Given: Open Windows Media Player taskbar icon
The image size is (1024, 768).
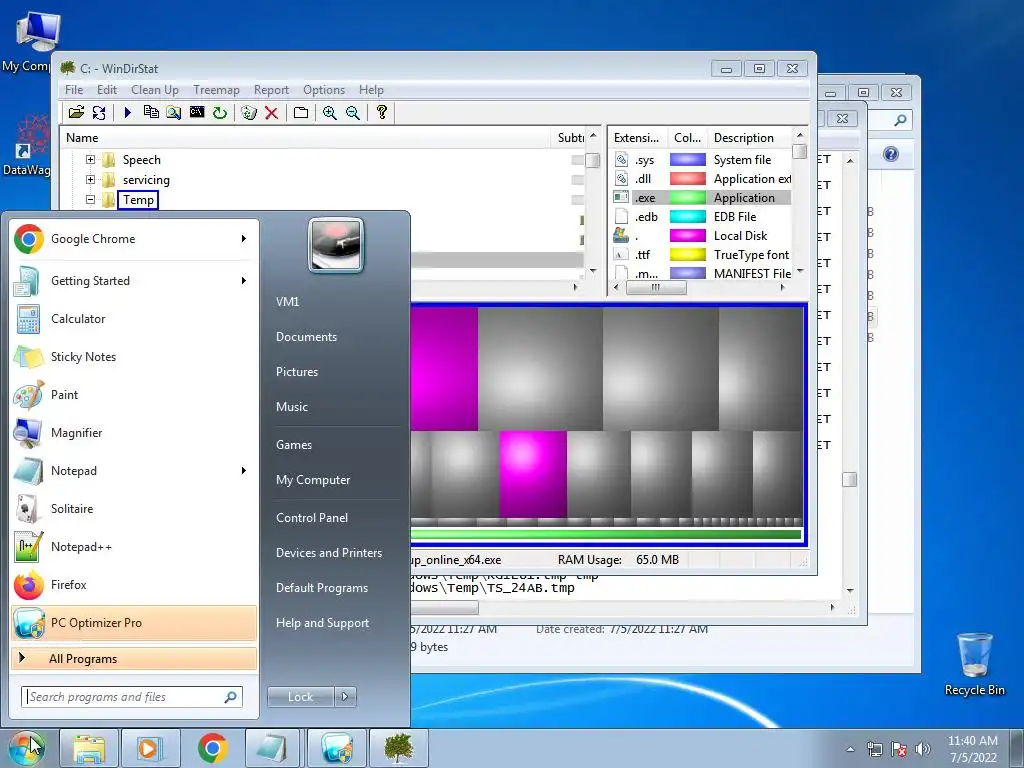Looking at the screenshot, I should tap(150, 748).
